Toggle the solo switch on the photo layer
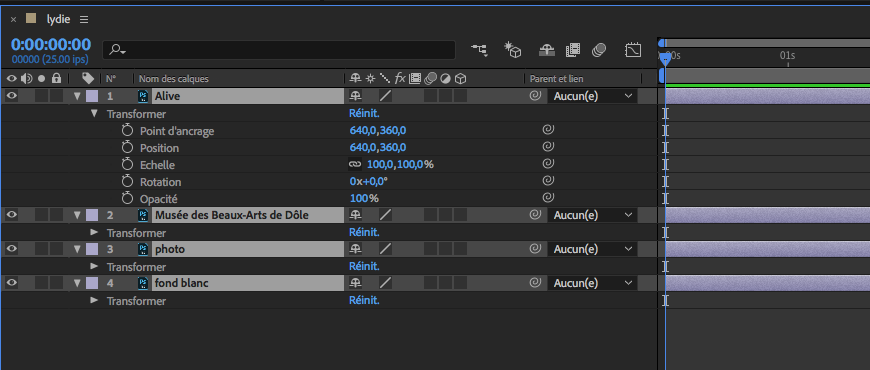The width and height of the screenshot is (870, 370). (42, 249)
